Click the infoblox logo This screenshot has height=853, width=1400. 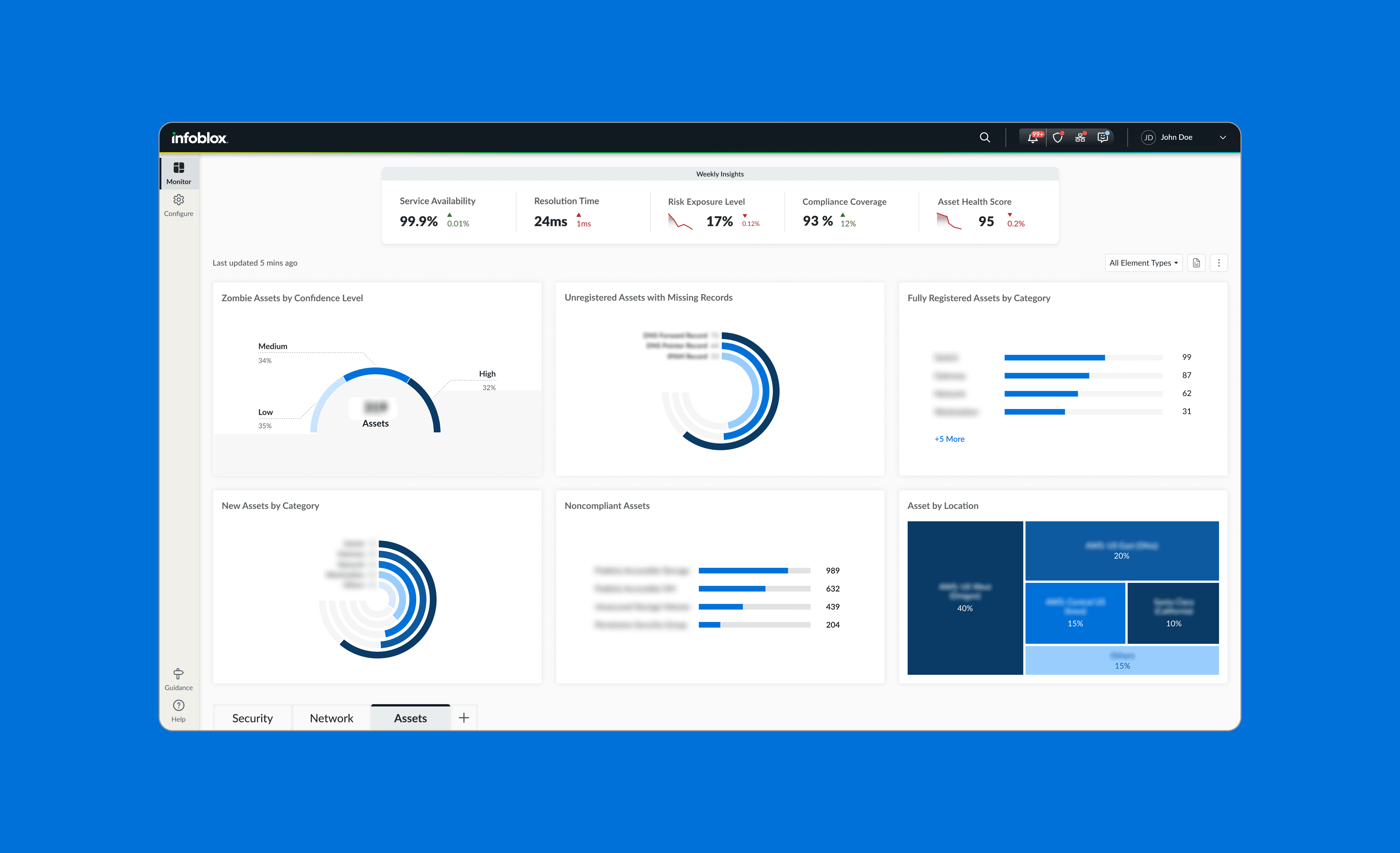tap(199, 137)
